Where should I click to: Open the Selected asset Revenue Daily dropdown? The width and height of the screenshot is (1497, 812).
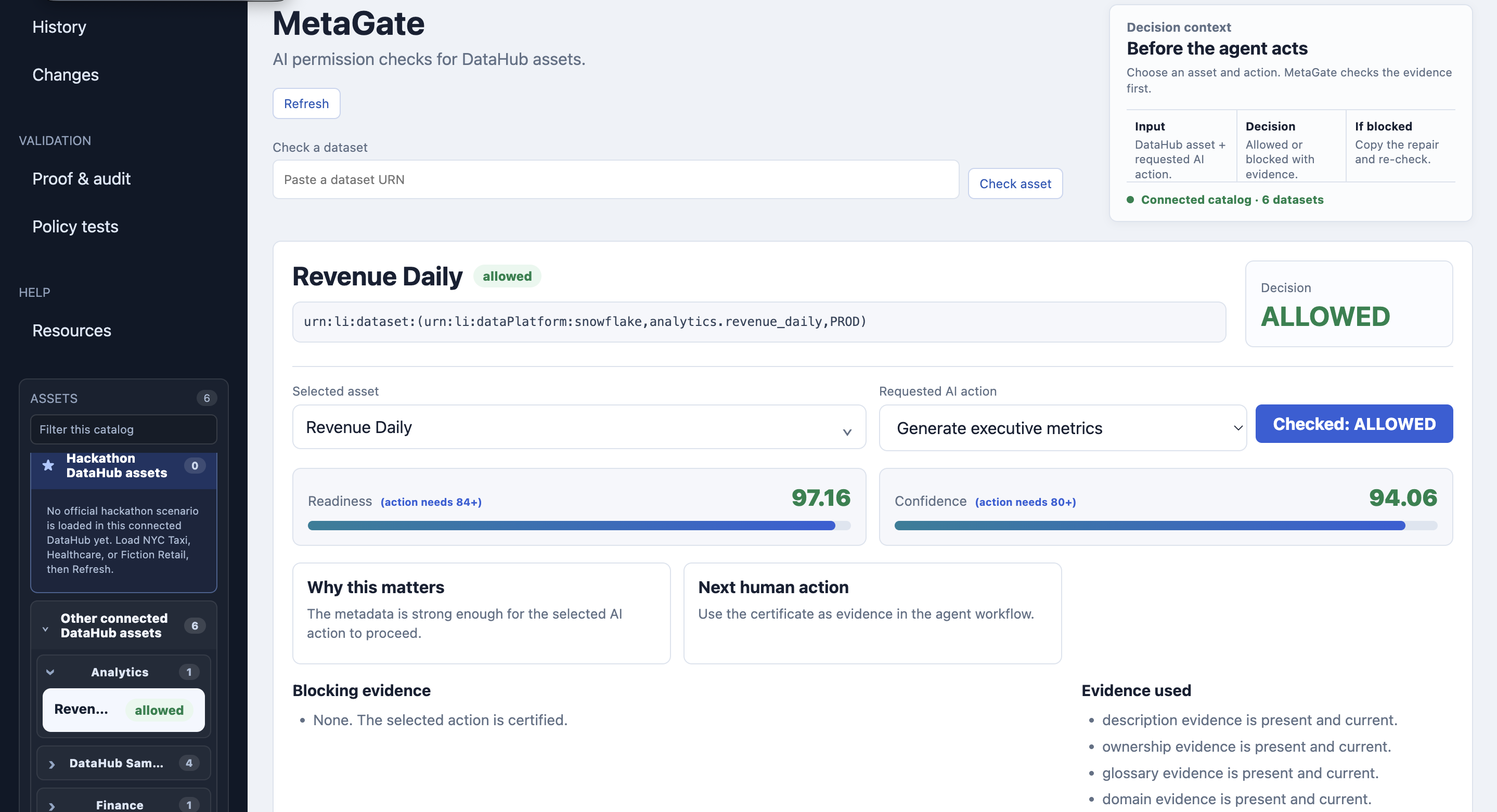pos(579,427)
